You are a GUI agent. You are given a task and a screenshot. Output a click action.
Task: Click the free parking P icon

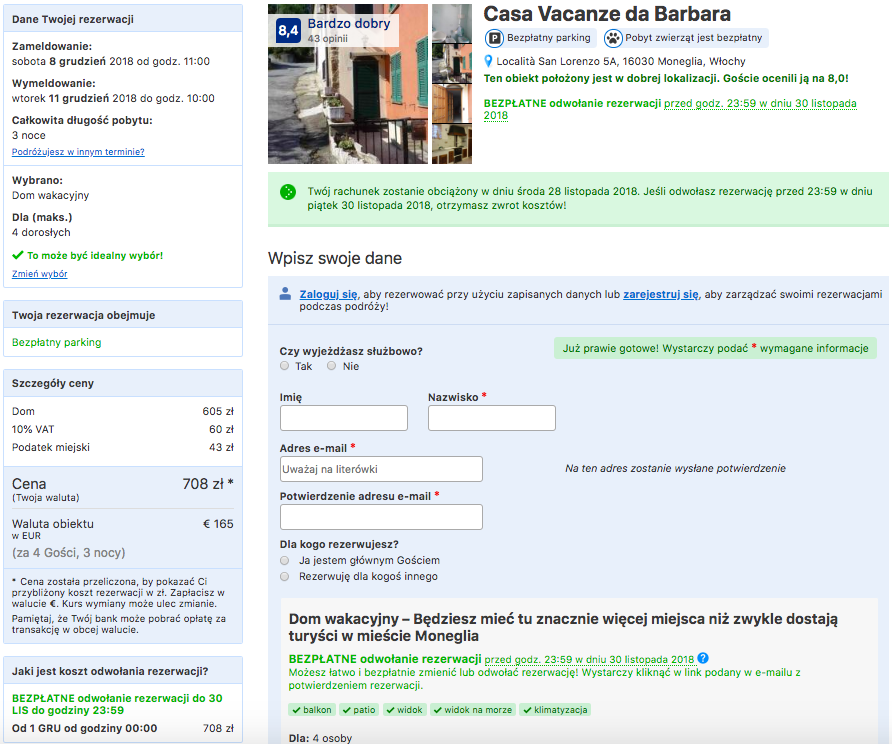(494, 38)
